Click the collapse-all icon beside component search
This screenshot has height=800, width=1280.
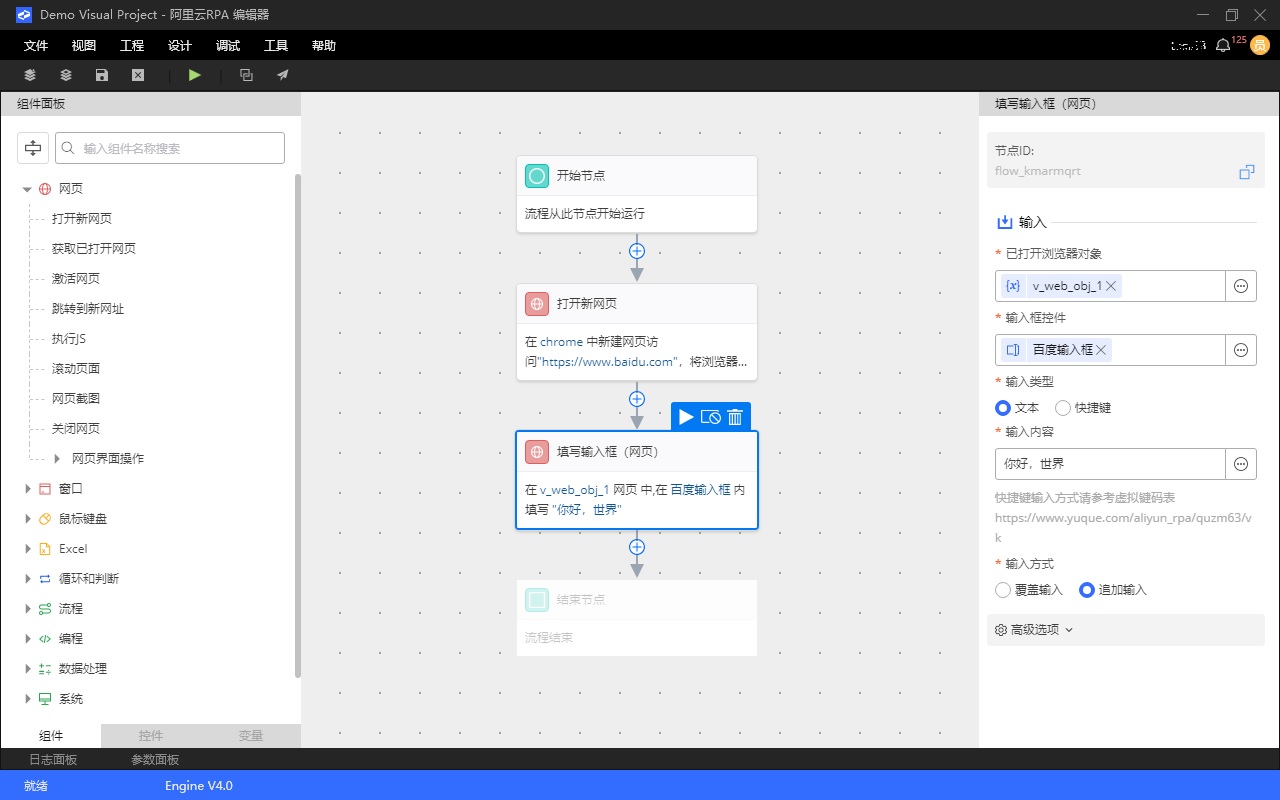point(33,148)
